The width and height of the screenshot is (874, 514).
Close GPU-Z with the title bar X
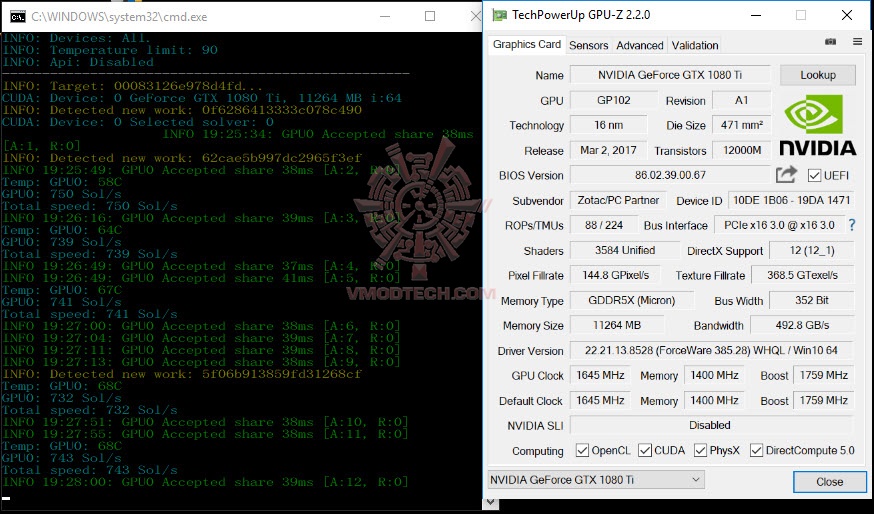(x=847, y=16)
